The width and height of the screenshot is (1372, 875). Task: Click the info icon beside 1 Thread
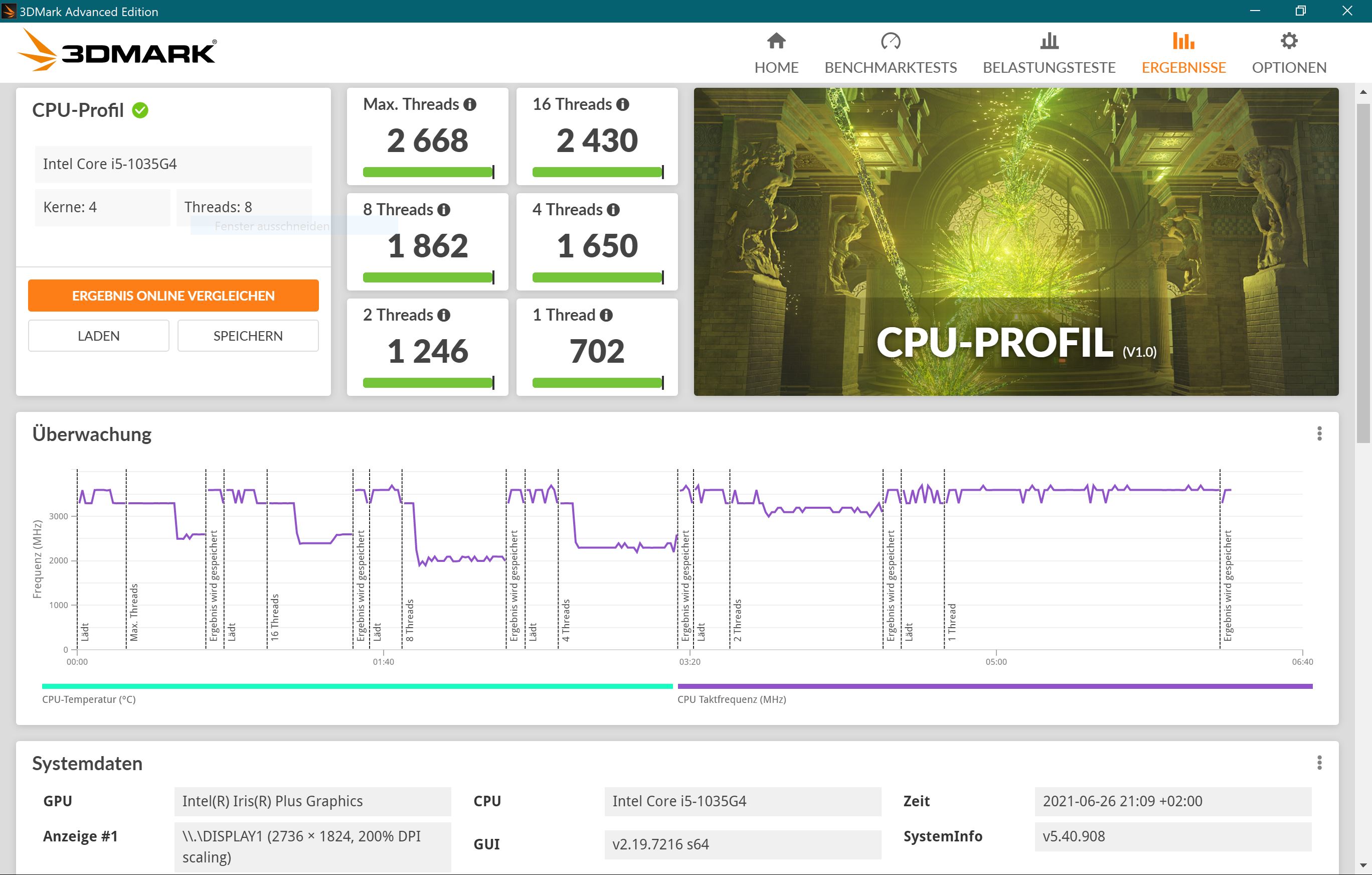click(x=606, y=315)
